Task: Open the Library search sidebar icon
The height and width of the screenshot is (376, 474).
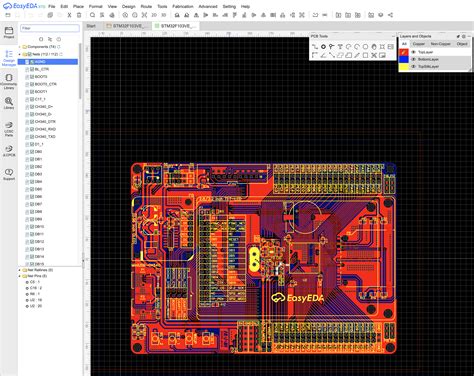Action: (x=9, y=103)
